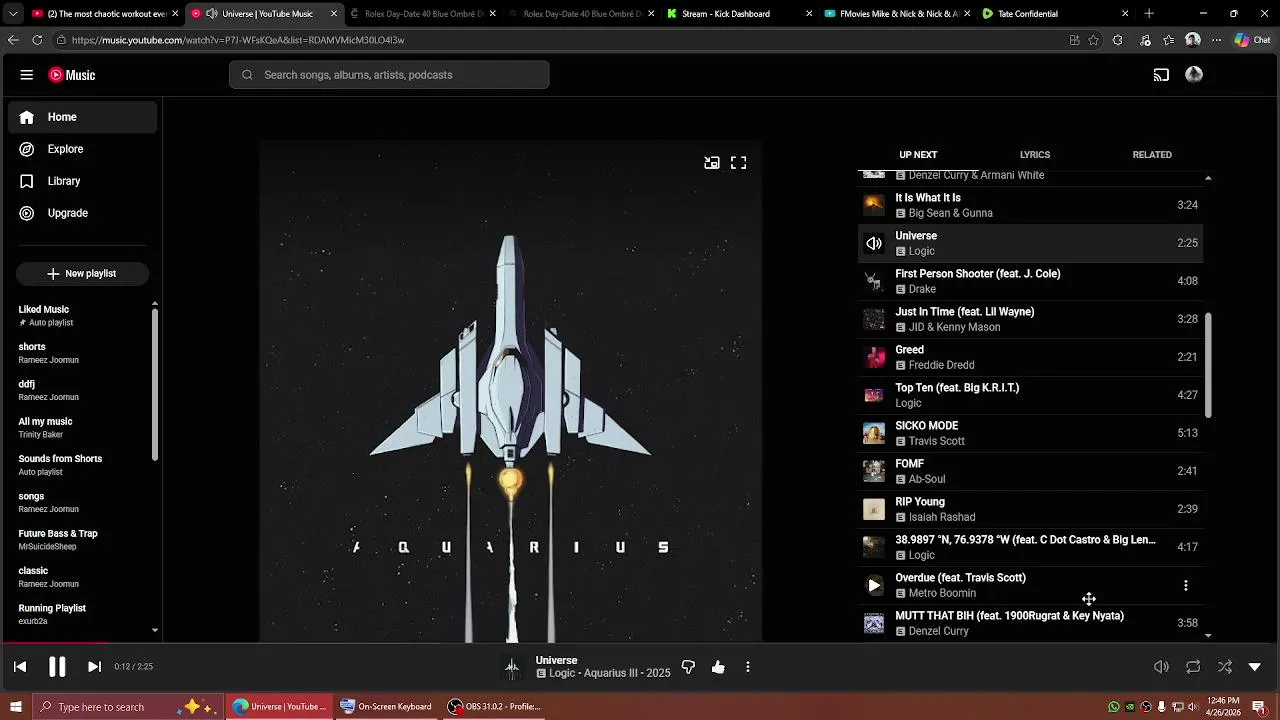This screenshot has width=1280, height=720.
Task: Open a new browser tab
Action: pyautogui.click(x=1149, y=14)
